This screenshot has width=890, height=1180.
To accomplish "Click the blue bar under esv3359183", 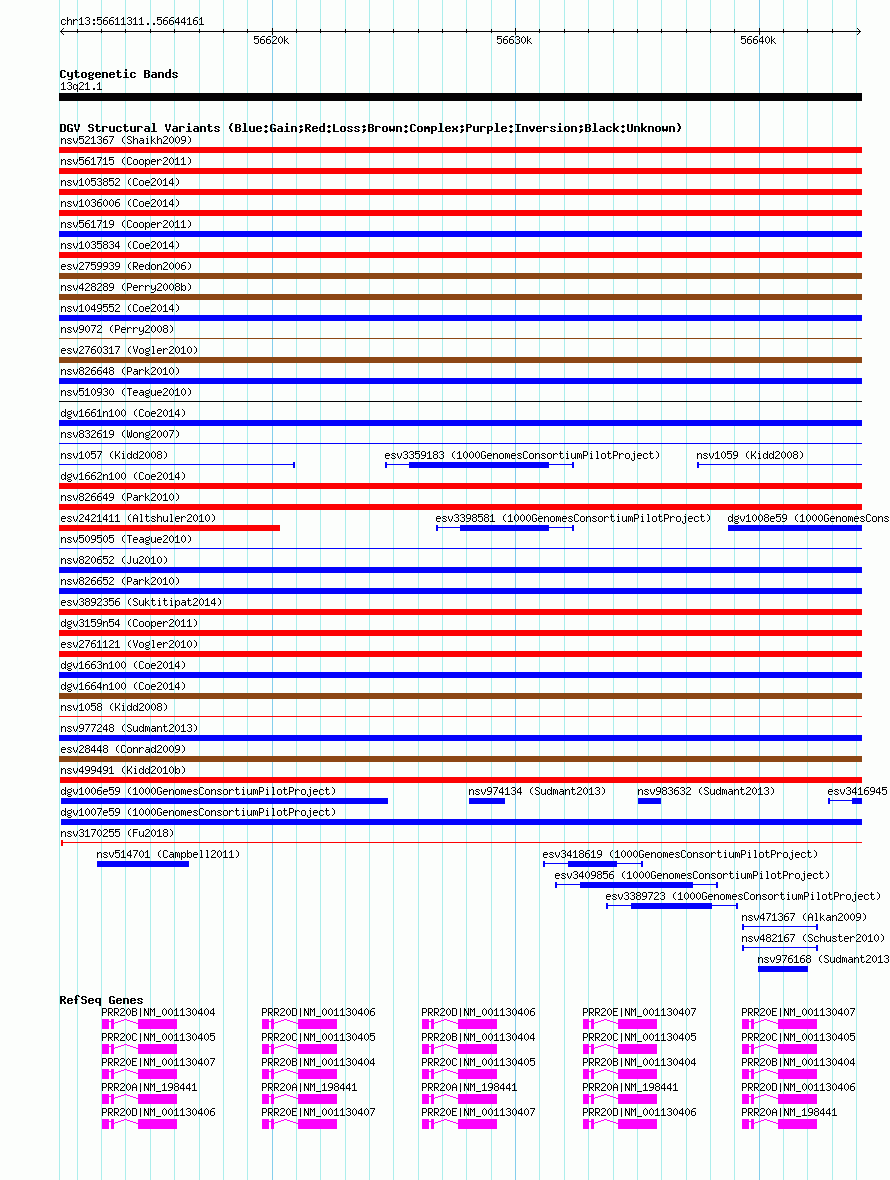I will pos(479,465).
